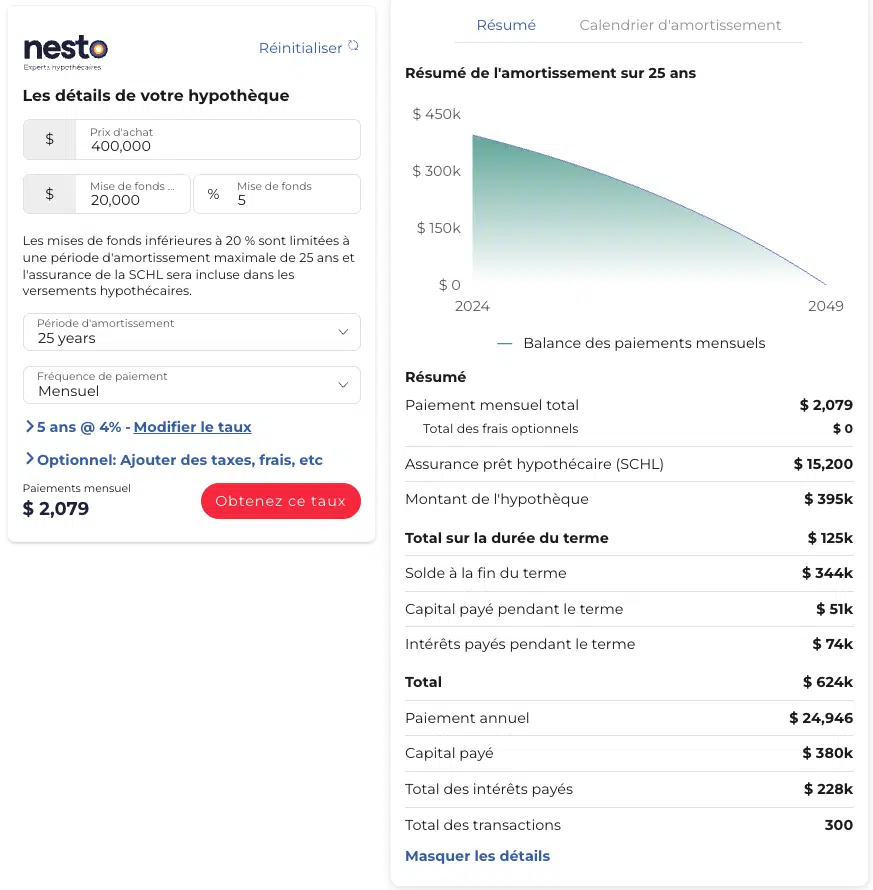Click the $ 2,079 Paiements mensuel amount in left panel
This screenshot has height=890, width=873.
click(x=56, y=509)
